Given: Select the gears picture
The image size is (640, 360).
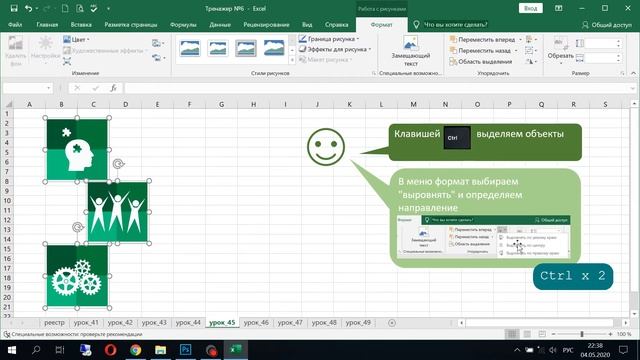Looking at the screenshot, I should 77,276.
